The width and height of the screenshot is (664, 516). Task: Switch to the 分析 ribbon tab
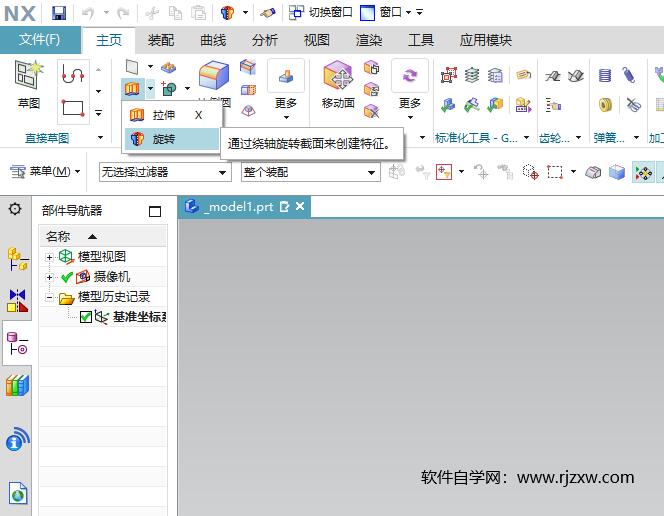(265, 40)
